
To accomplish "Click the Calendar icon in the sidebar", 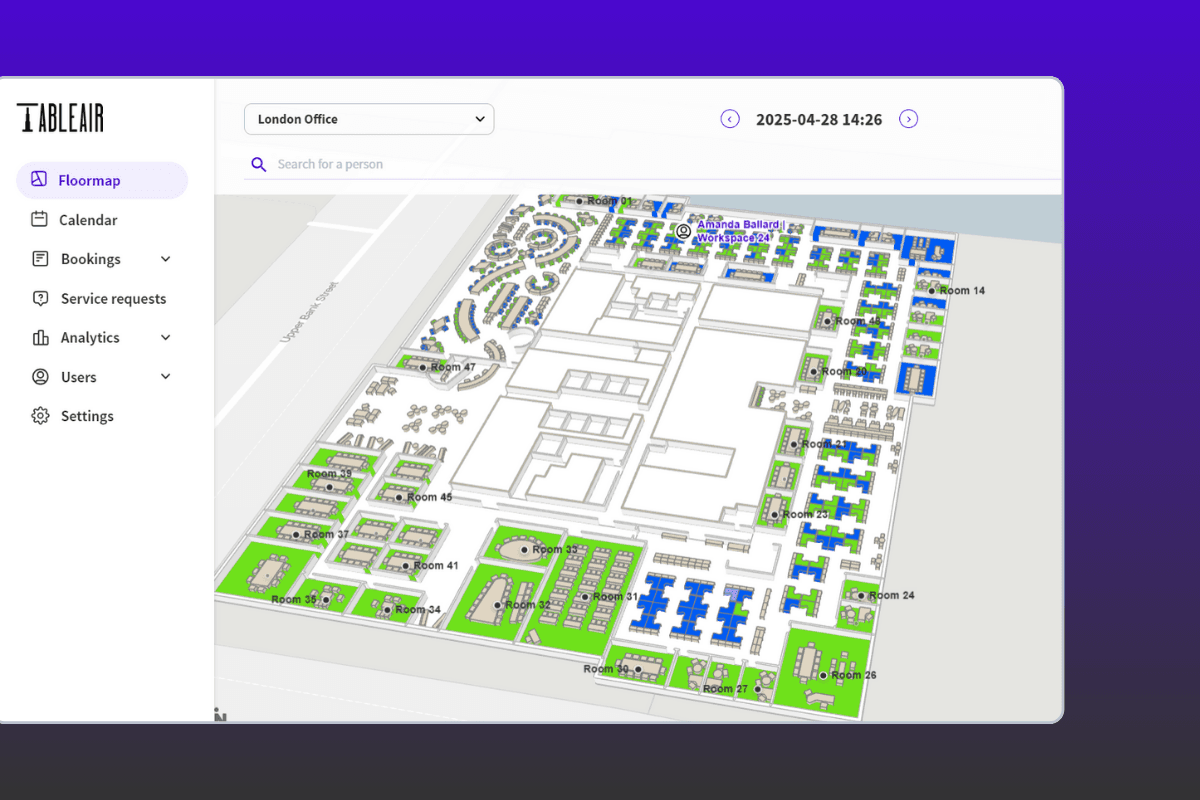I will [x=39, y=219].
